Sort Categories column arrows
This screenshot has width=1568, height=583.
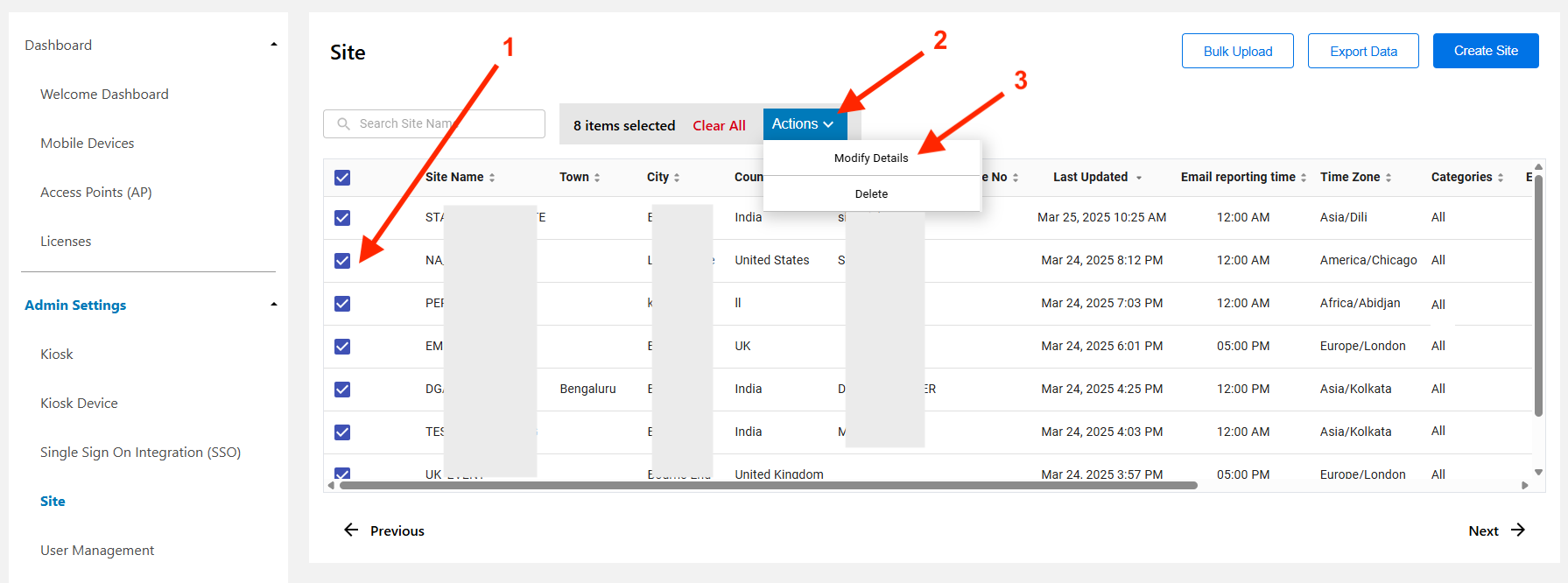point(1501,178)
